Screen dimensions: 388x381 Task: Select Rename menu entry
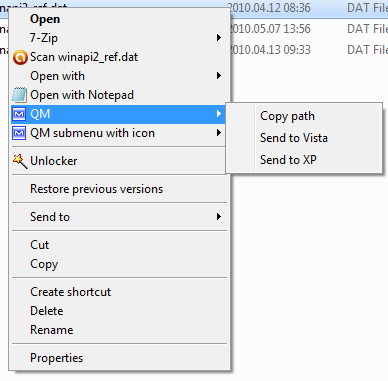(x=52, y=330)
